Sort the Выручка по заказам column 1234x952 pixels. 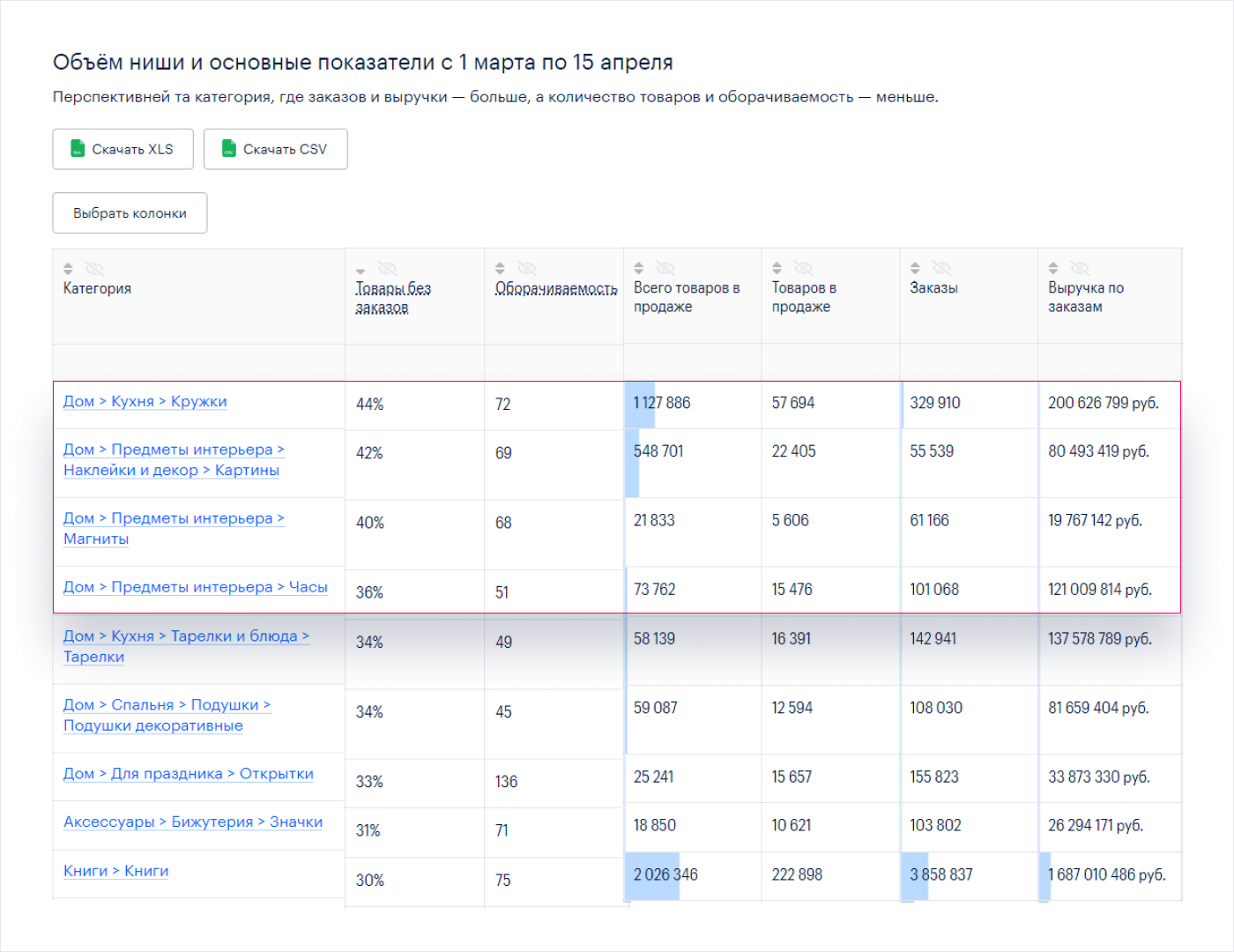1052,267
